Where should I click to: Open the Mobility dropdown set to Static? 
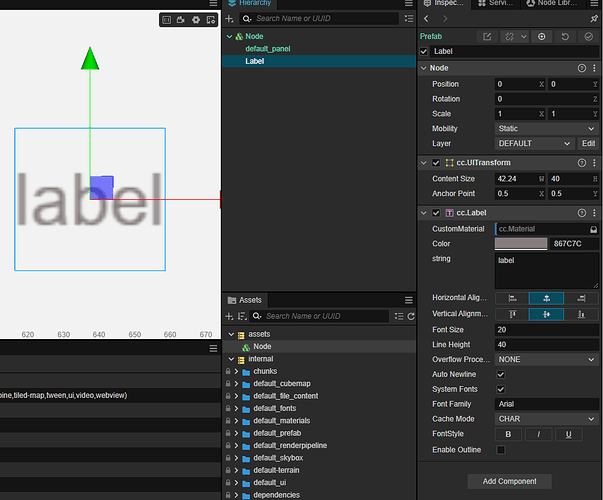[x=546, y=129]
